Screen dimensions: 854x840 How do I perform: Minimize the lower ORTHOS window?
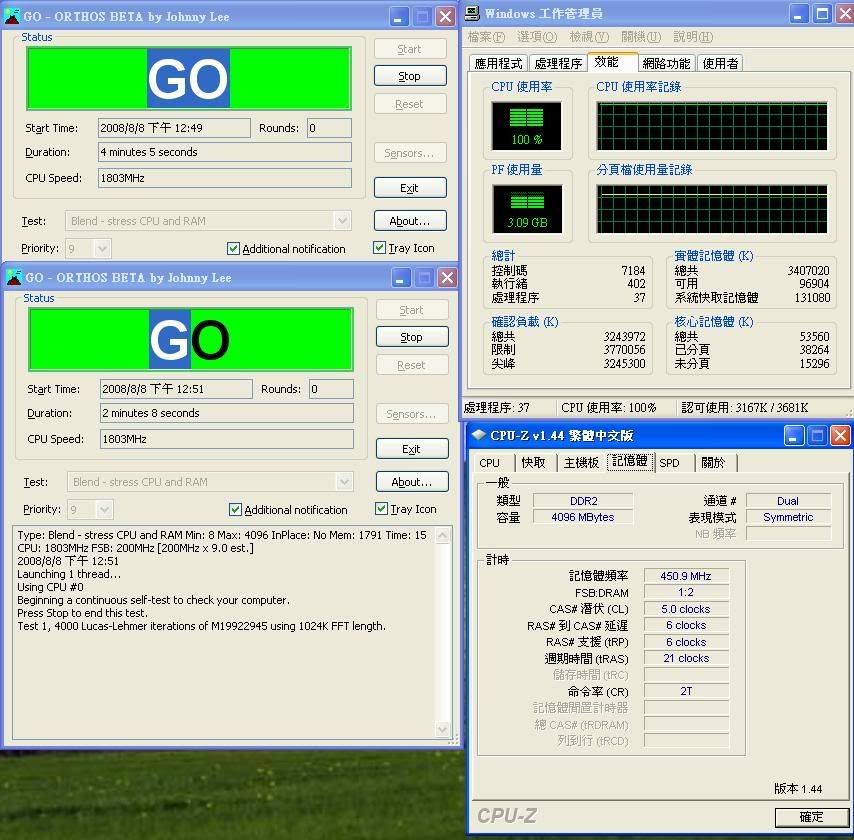point(401,278)
